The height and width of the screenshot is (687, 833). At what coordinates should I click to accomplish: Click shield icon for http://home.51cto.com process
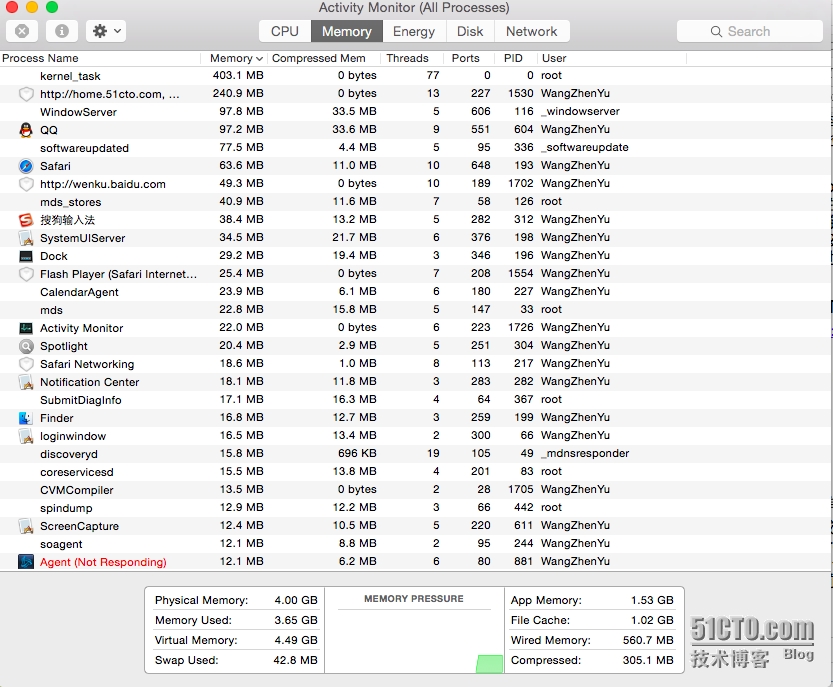tap(26, 94)
